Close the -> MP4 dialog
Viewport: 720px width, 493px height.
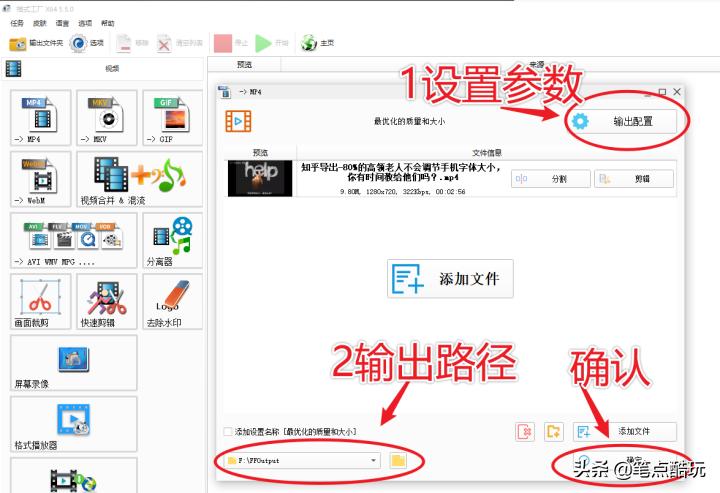click(677, 92)
